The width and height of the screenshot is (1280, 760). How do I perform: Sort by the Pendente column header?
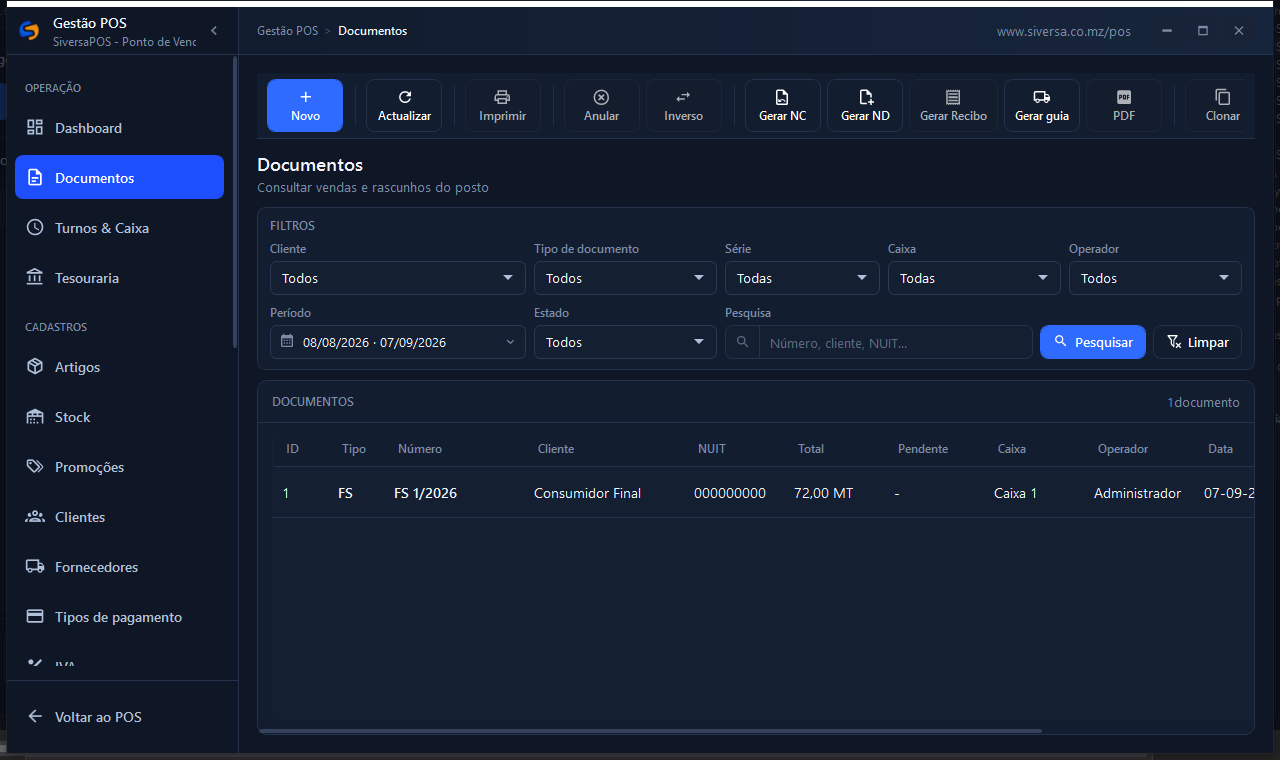pyautogui.click(x=923, y=449)
